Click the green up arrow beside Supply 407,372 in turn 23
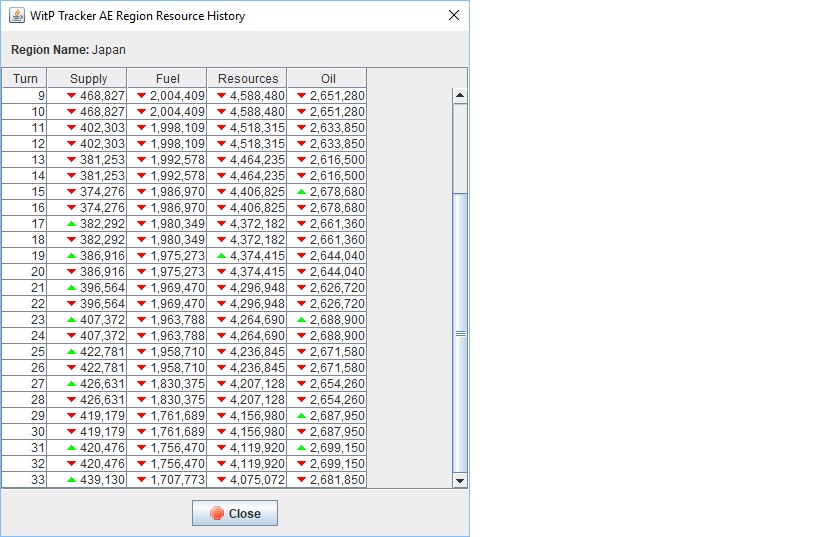The width and height of the screenshot is (819, 537). 72,320
